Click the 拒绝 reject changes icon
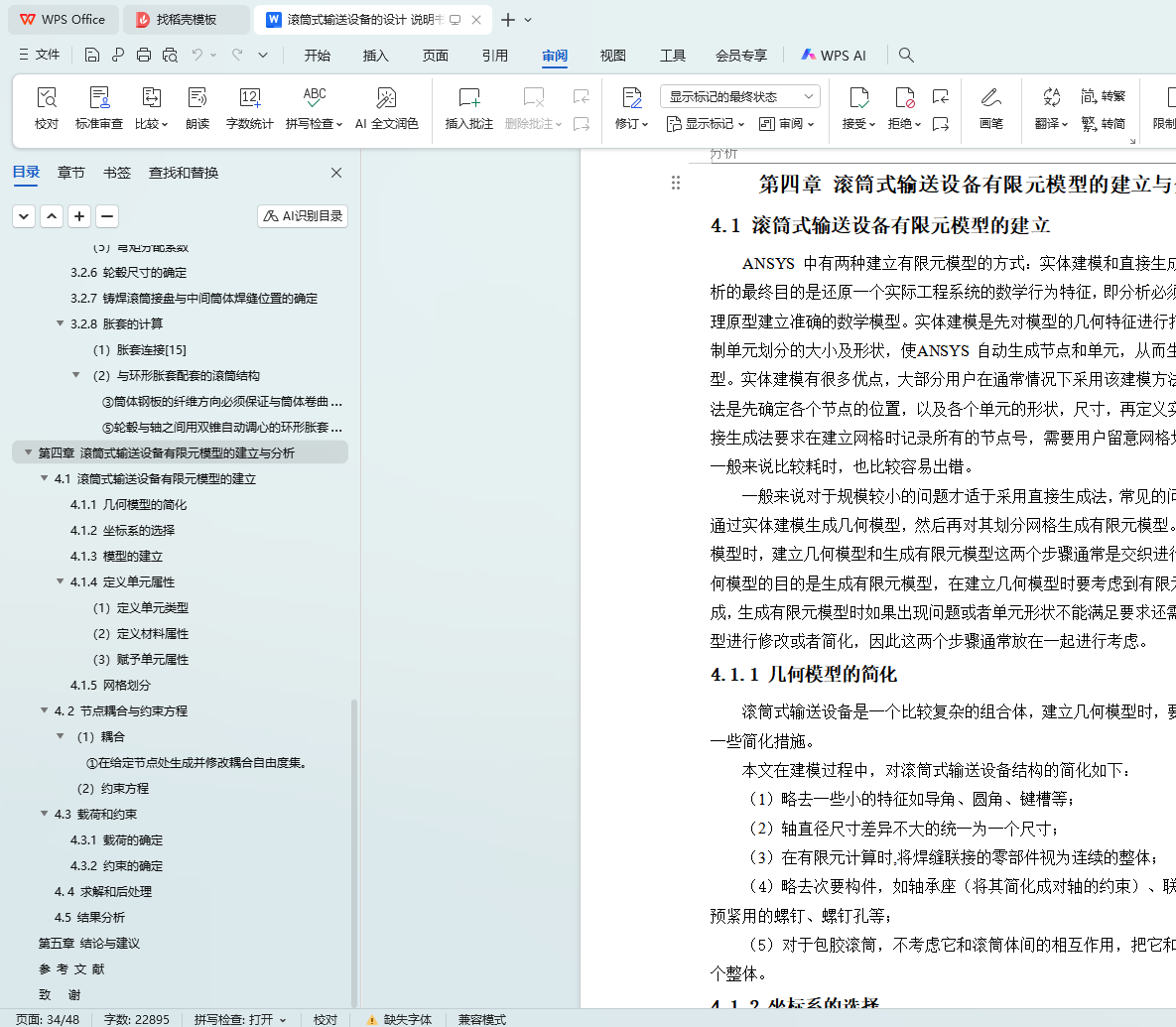Viewport: 1176px width, 1027px height. click(904, 97)
